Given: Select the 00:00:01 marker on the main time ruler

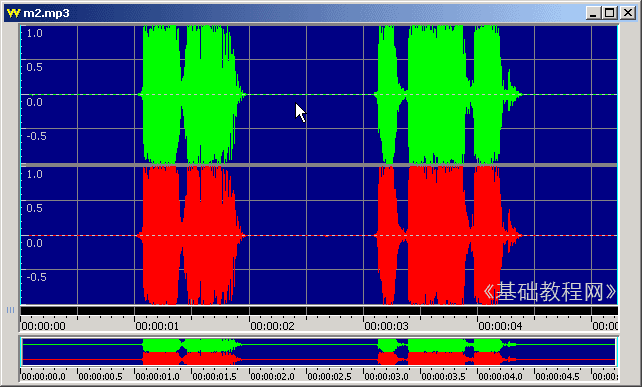Looking at the screenshot, I should coord(157,326).
